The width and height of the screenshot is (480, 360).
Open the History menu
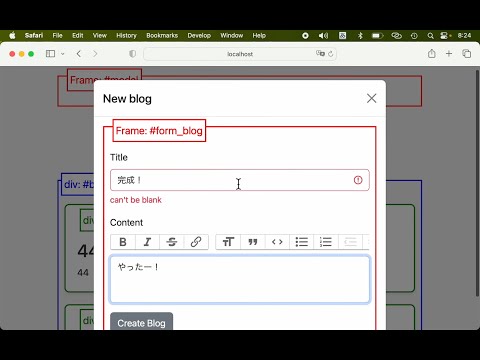pyautogui.click(x=126, y=36)
